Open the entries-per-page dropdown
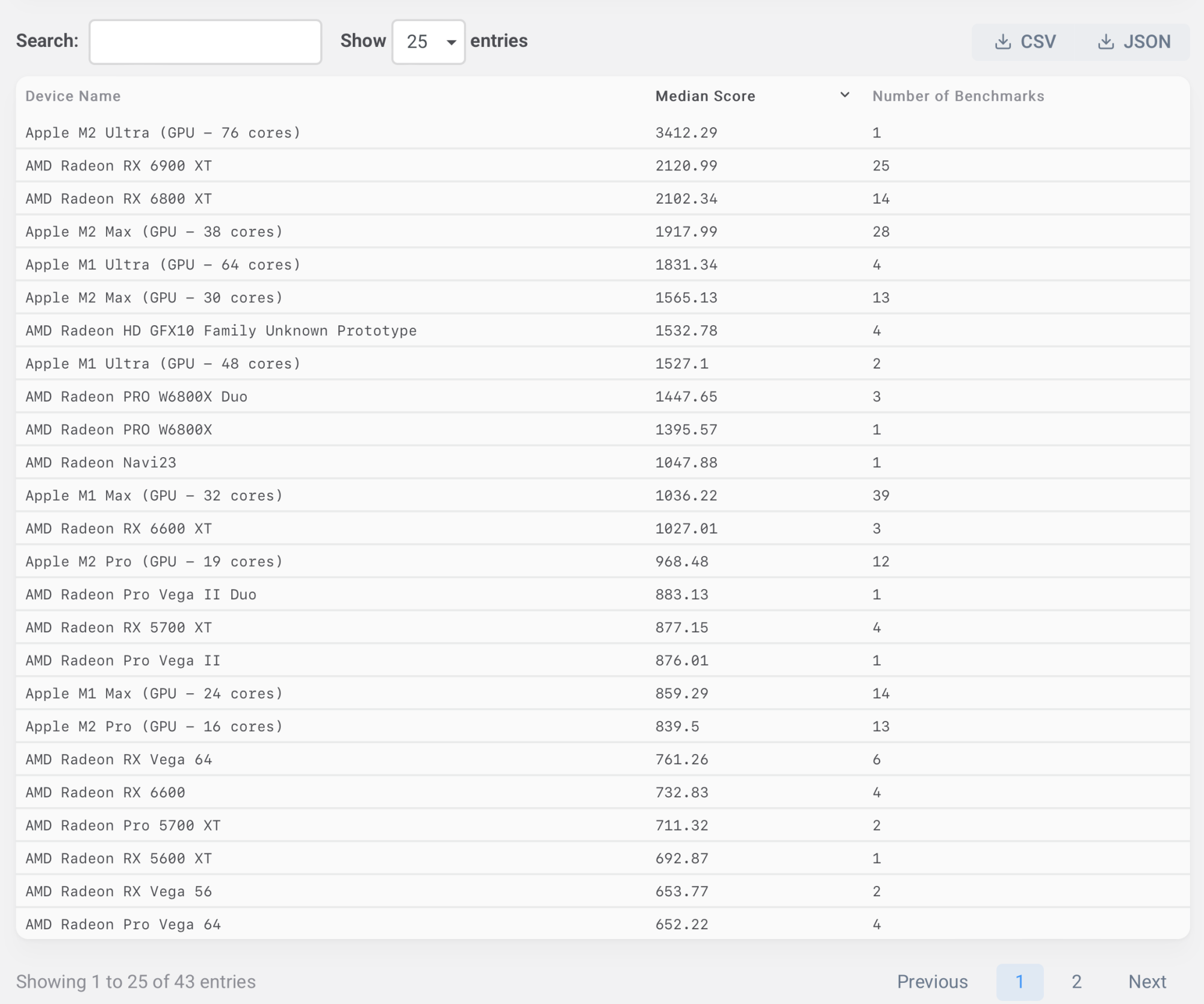 [x=428, y=42]
